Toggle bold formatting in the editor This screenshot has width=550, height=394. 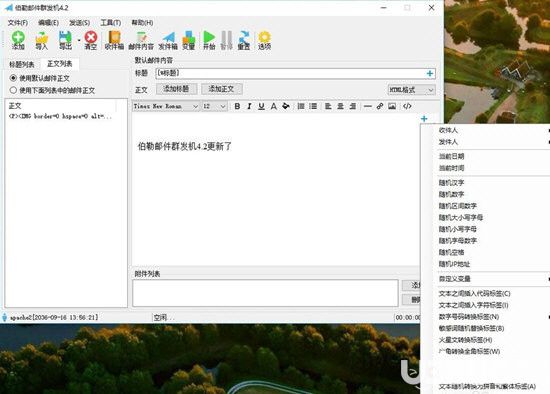(237, 106)
